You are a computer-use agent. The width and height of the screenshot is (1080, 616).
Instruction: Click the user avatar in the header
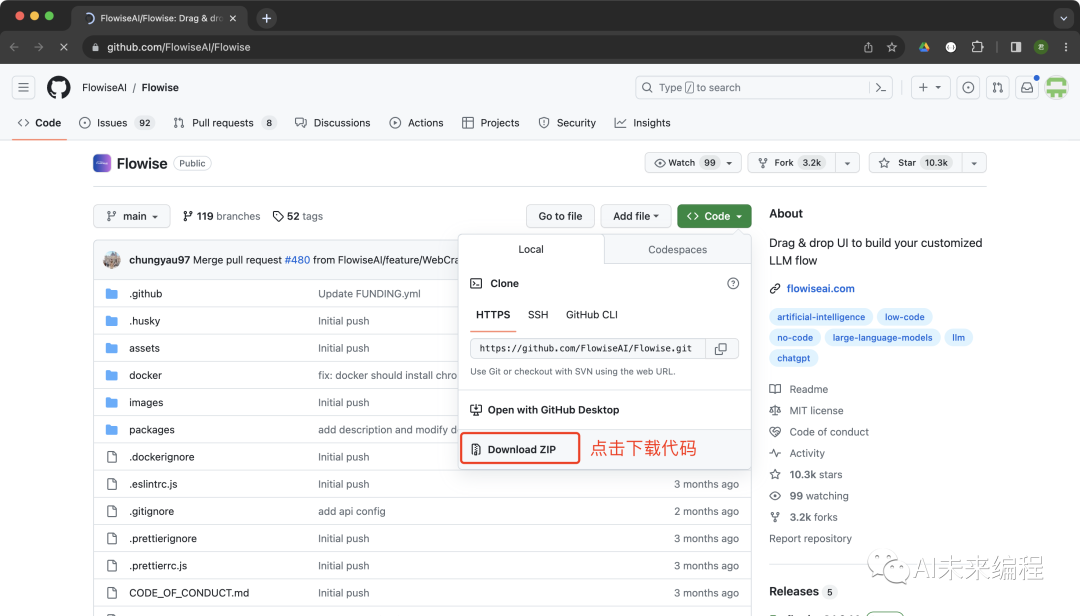(1057, 88)
